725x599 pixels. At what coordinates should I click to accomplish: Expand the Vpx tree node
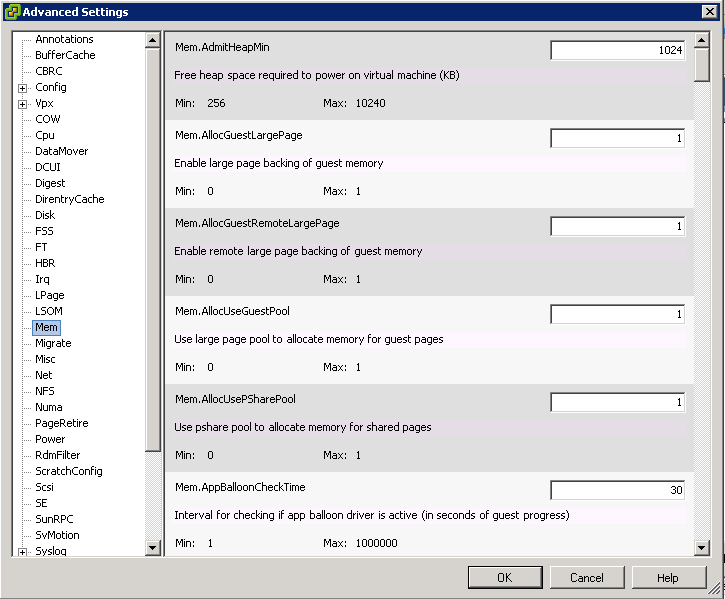[x=22, y=104]
